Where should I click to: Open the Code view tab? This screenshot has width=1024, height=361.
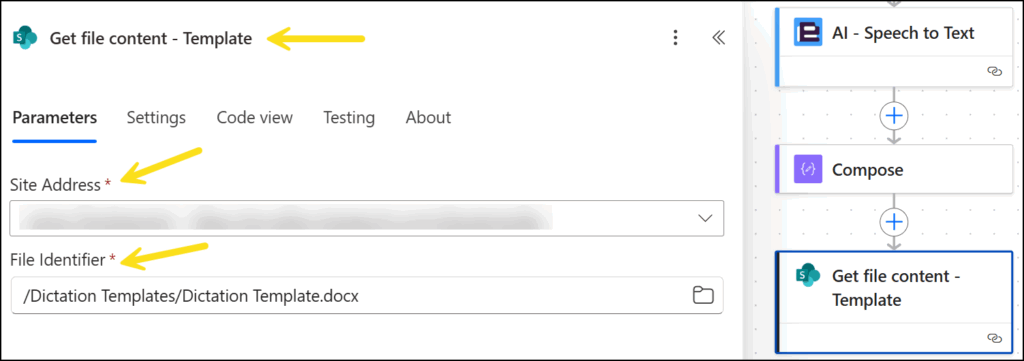[255, 118]
